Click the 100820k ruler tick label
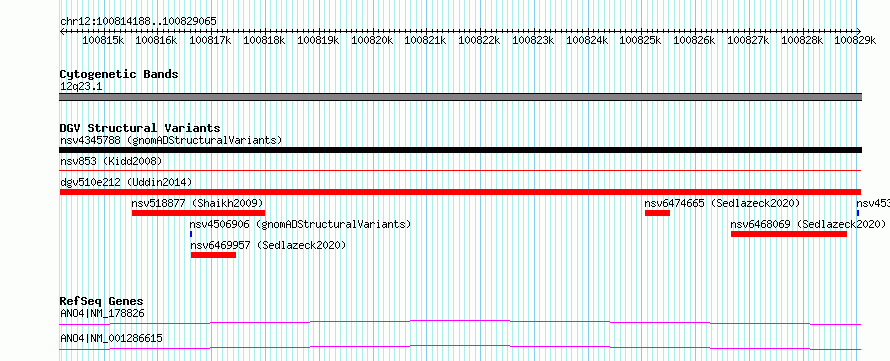890x361 pixels. click(x=372, y=40)
